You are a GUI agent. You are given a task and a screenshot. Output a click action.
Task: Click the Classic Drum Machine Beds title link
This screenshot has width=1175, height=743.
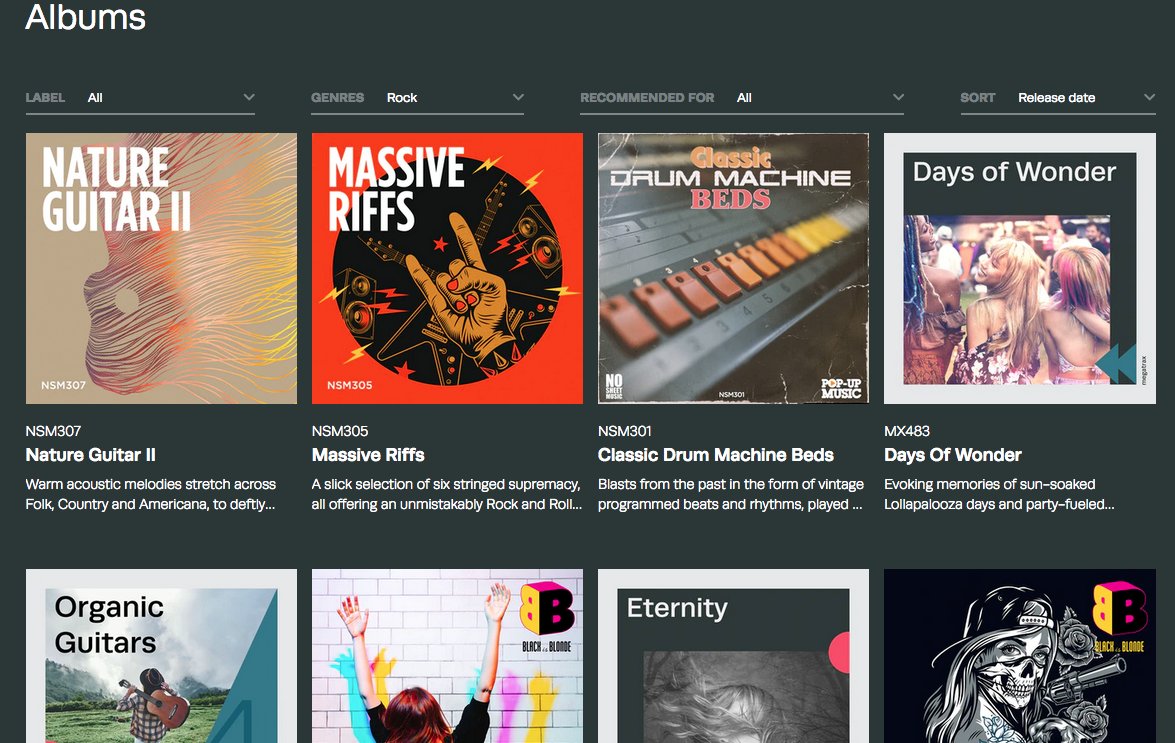tap(716, 455)
